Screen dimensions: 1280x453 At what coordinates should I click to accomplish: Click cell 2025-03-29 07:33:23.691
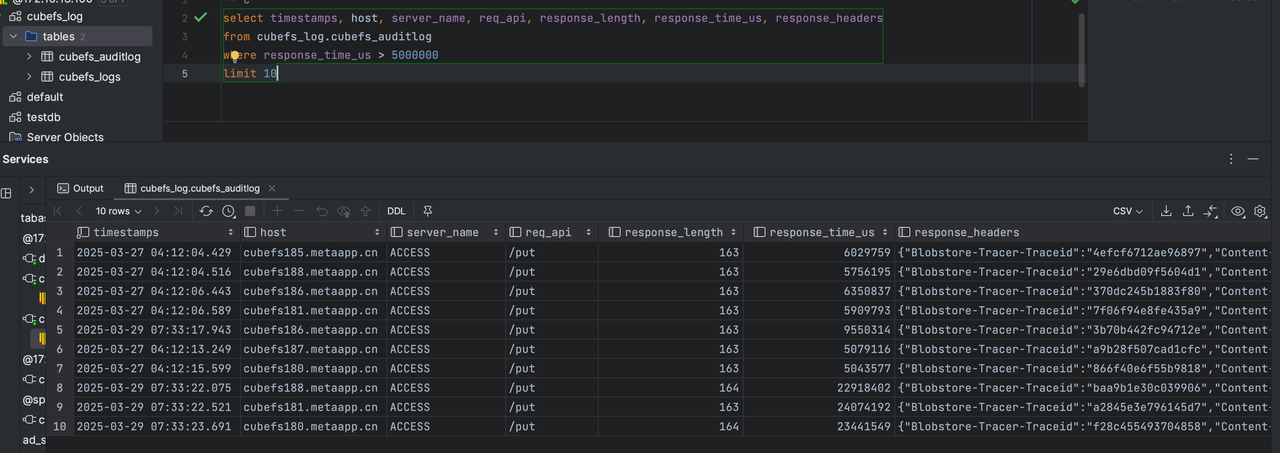(x=154, y=426)
